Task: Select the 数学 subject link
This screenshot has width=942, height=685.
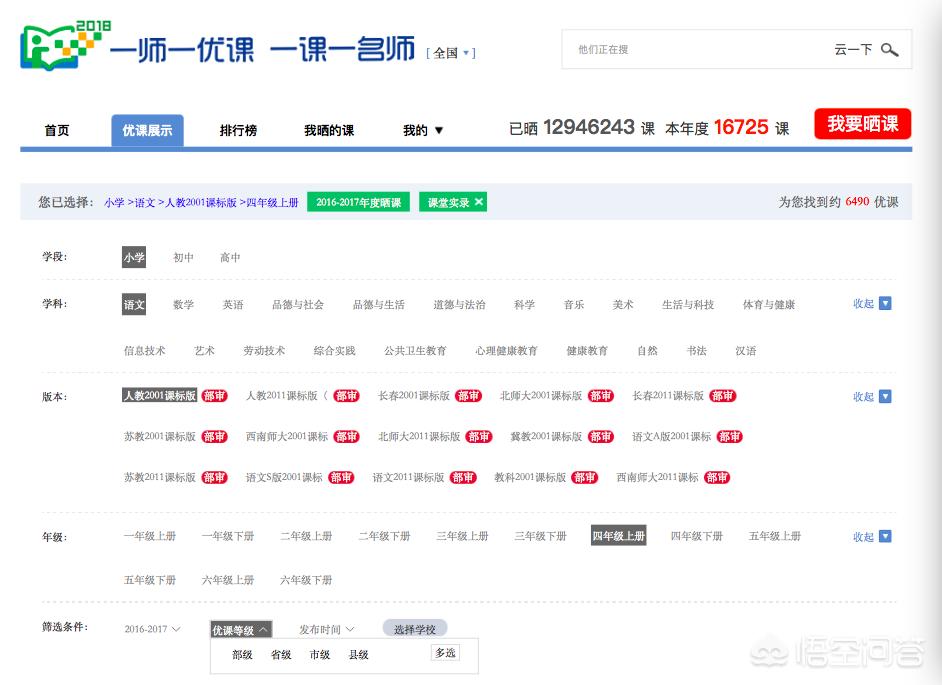Action: pyautogui.click(x=183, y=304)
